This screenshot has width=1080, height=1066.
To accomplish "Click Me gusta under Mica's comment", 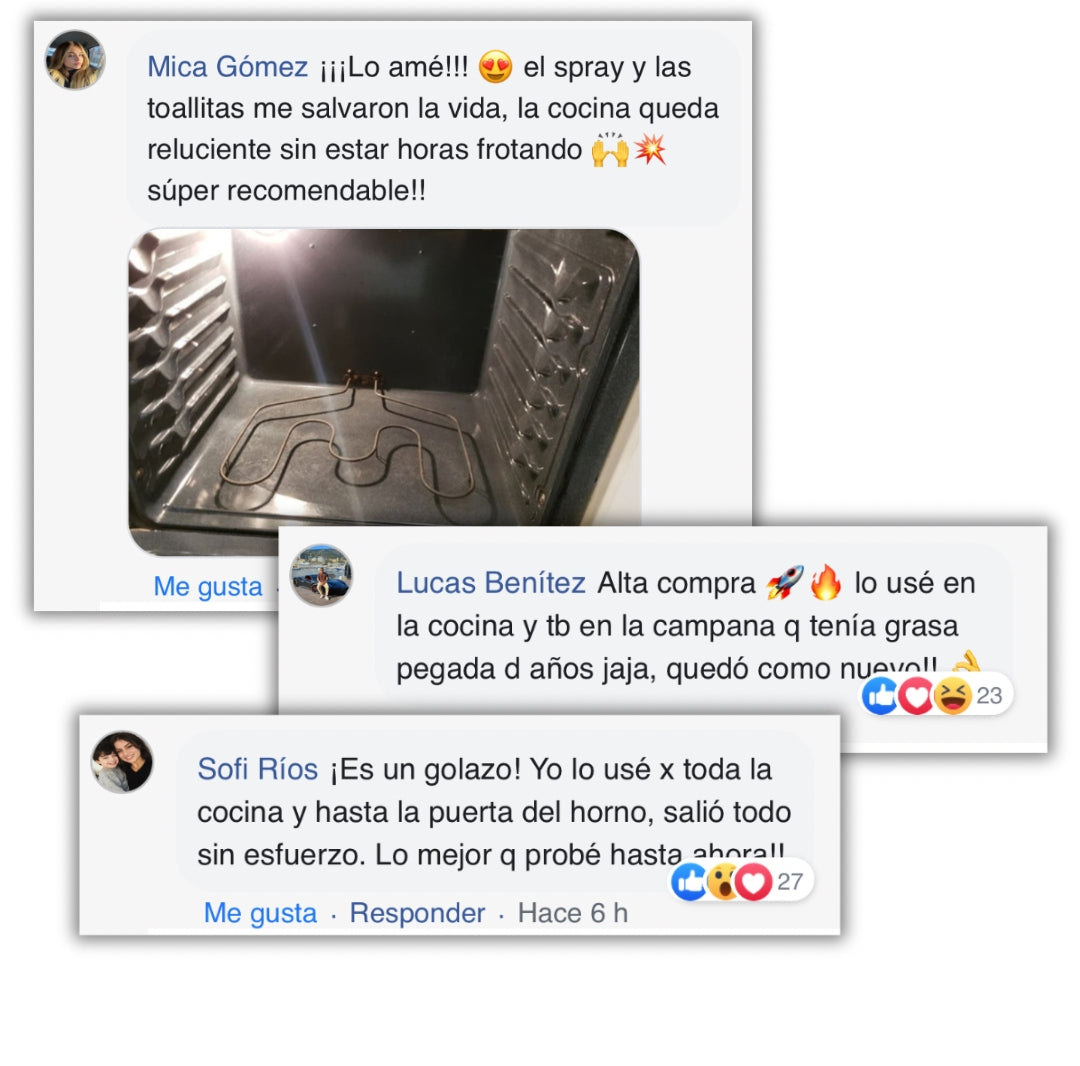I will click(208, 587).
